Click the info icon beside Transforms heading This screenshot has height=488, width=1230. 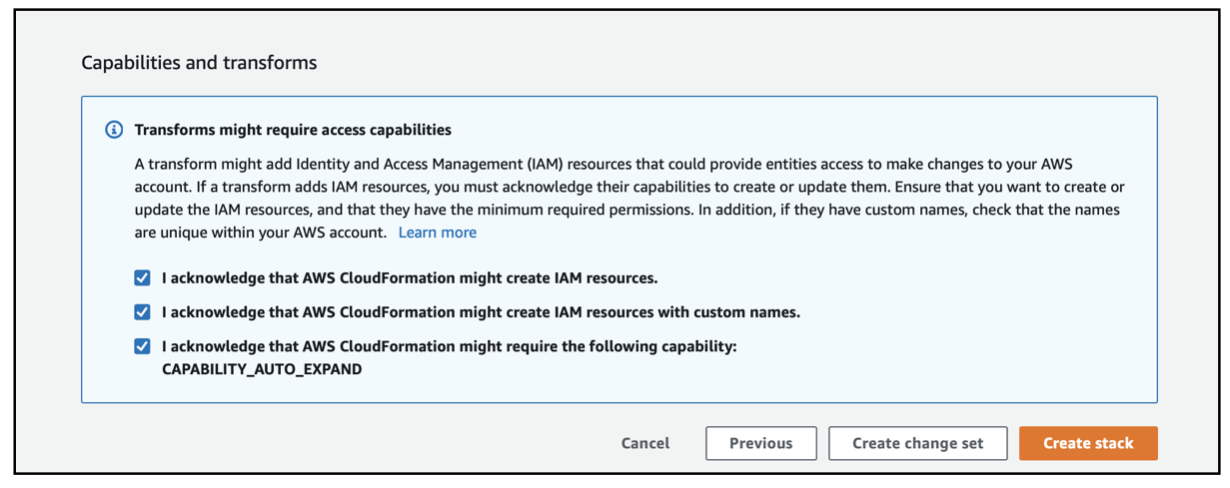pyautogui.click(x=113, y=130)
